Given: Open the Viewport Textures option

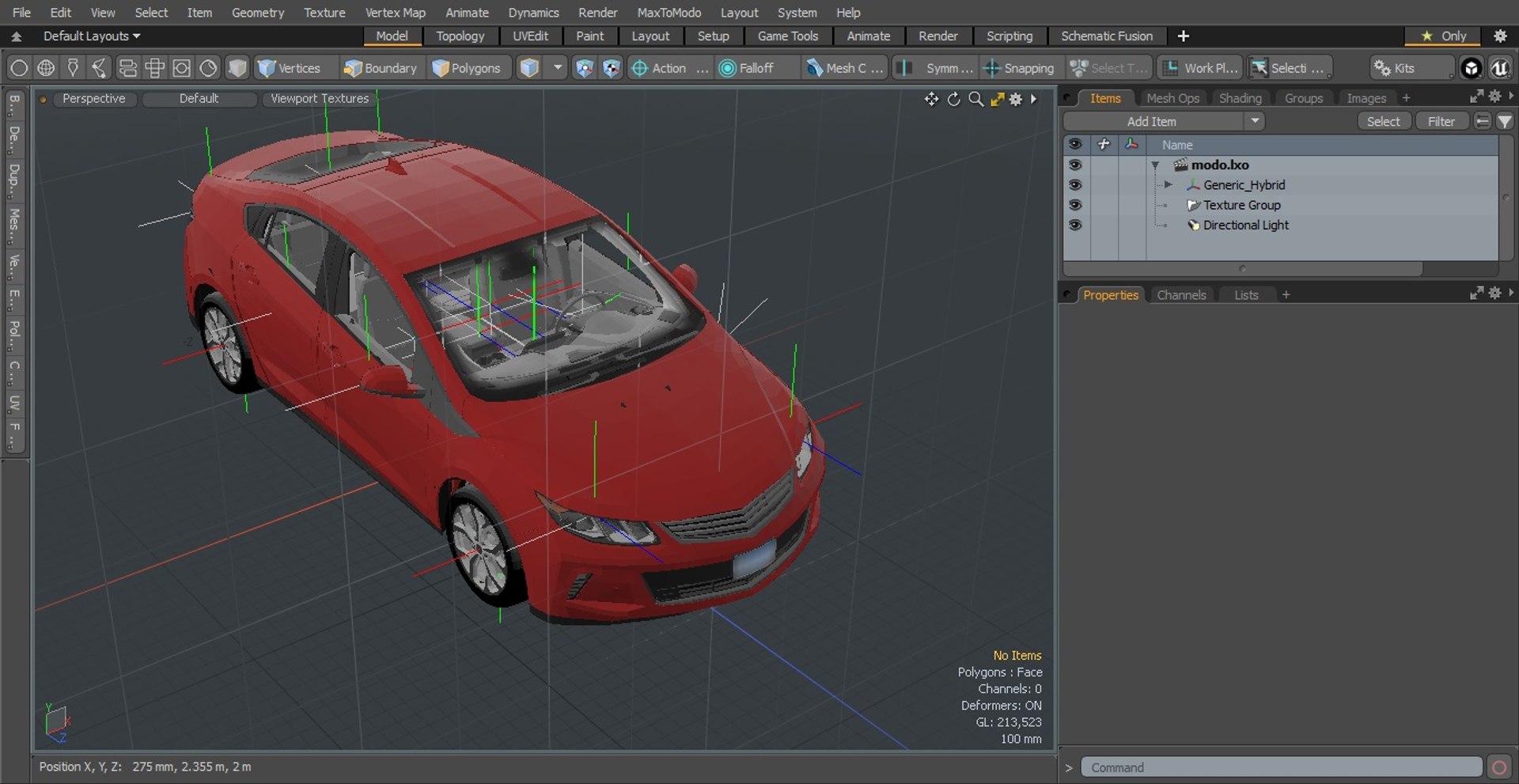Looking at the screenshot, I should [x=320, y=98].
